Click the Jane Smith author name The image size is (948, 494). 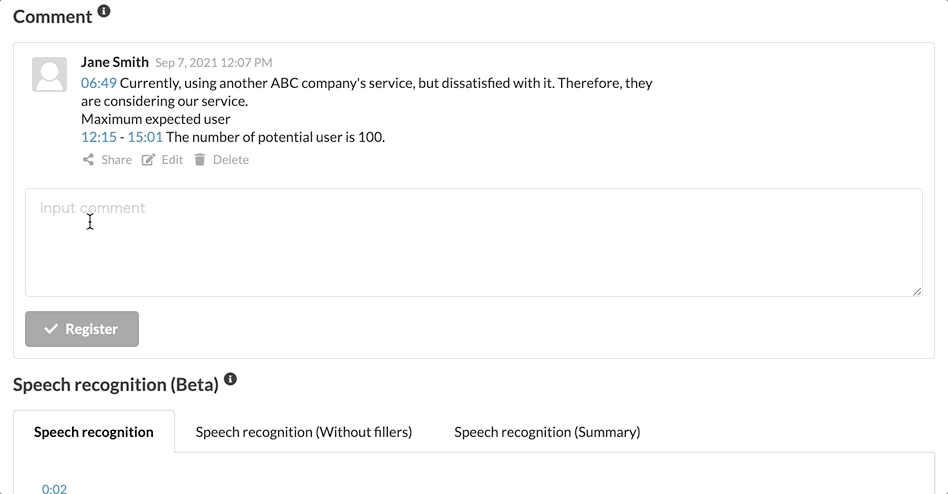115,62
